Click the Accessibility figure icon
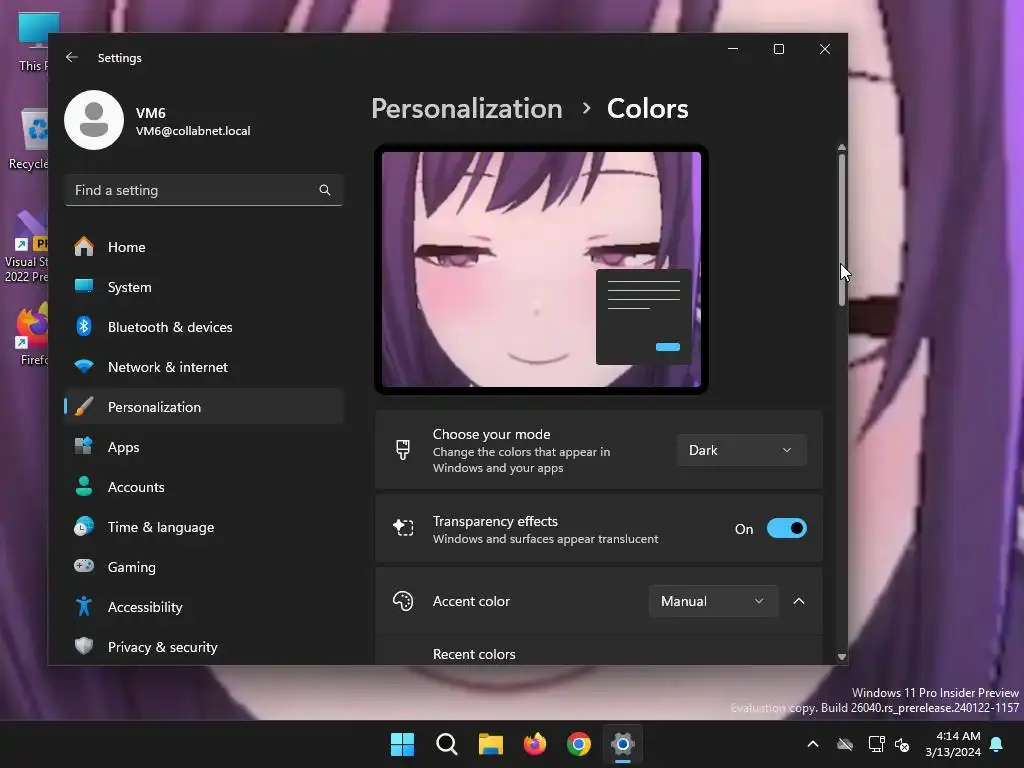Image resolution: width=1024 pixels, height=768 pixels. tap(84, 607)
